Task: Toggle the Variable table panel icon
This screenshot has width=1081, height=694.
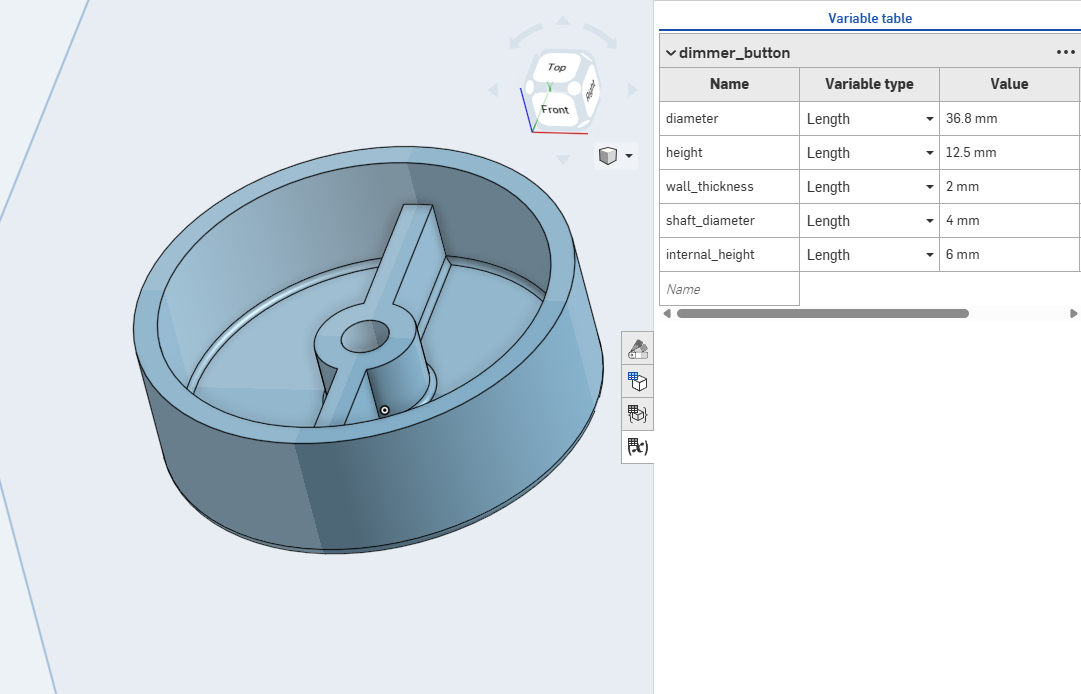Action: [x=638, y=447]
